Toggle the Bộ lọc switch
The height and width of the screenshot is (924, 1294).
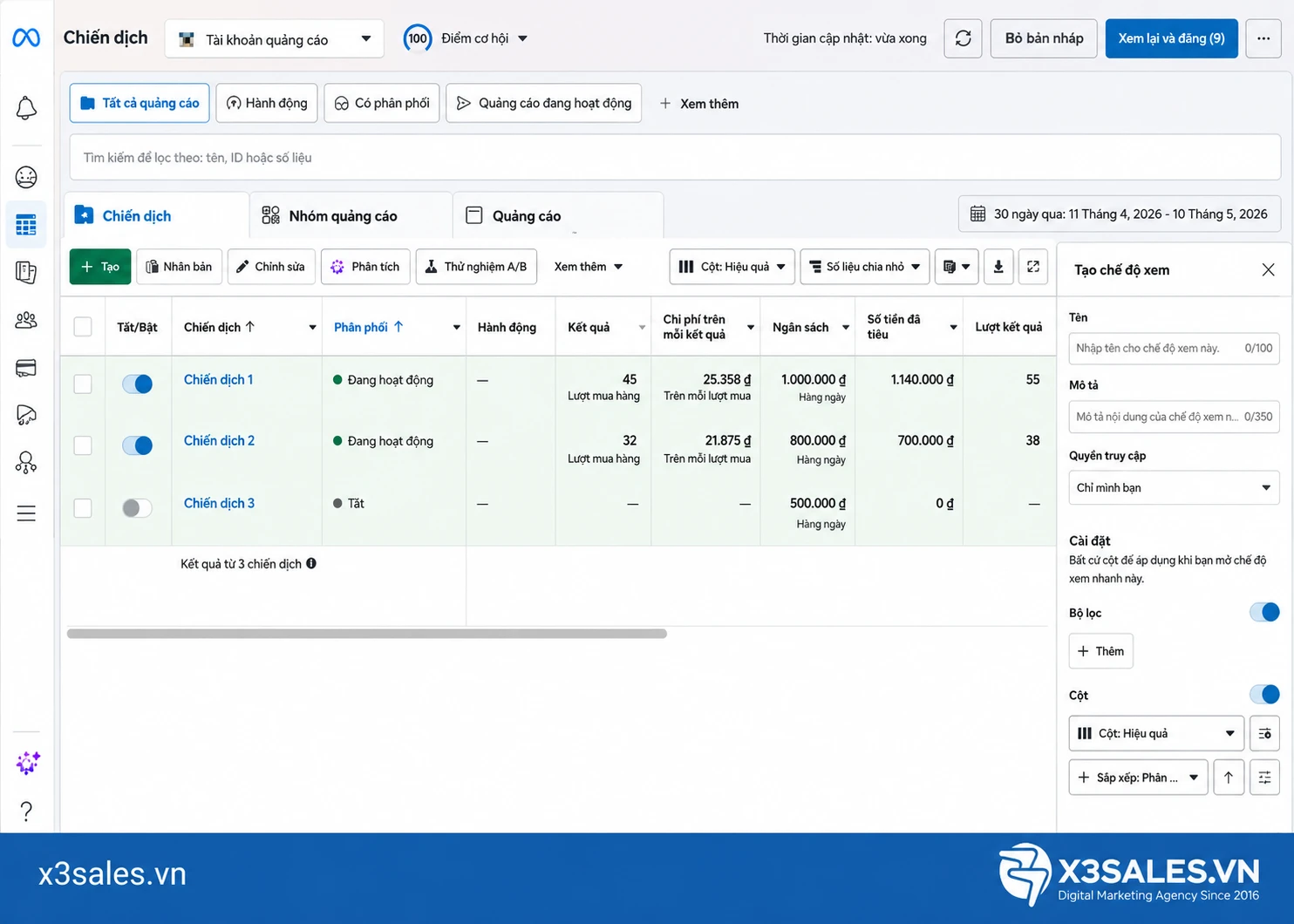(x=1264, y=612)
